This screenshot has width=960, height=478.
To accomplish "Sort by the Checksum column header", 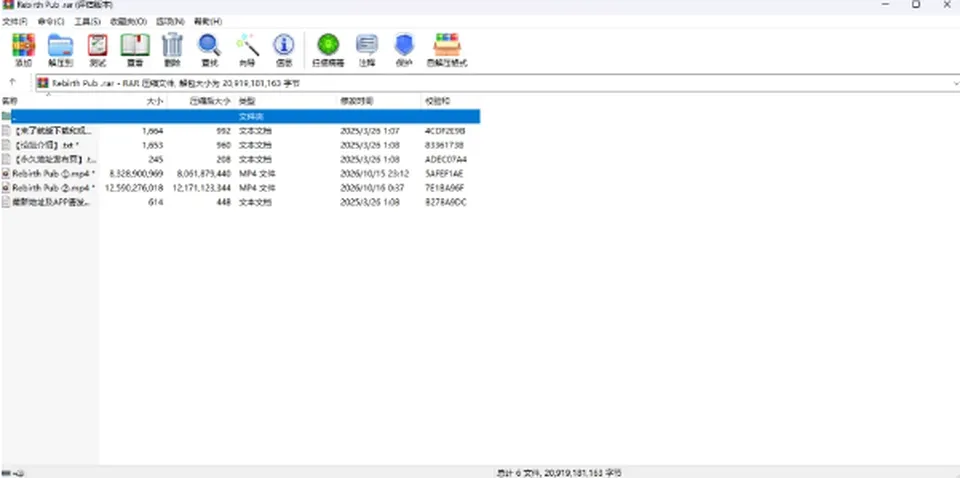I will point(451,101).
